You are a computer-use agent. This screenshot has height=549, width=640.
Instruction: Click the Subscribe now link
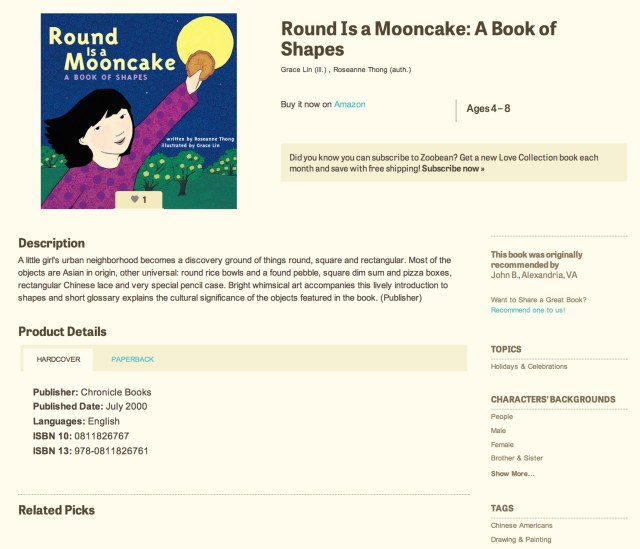point(452,169)
